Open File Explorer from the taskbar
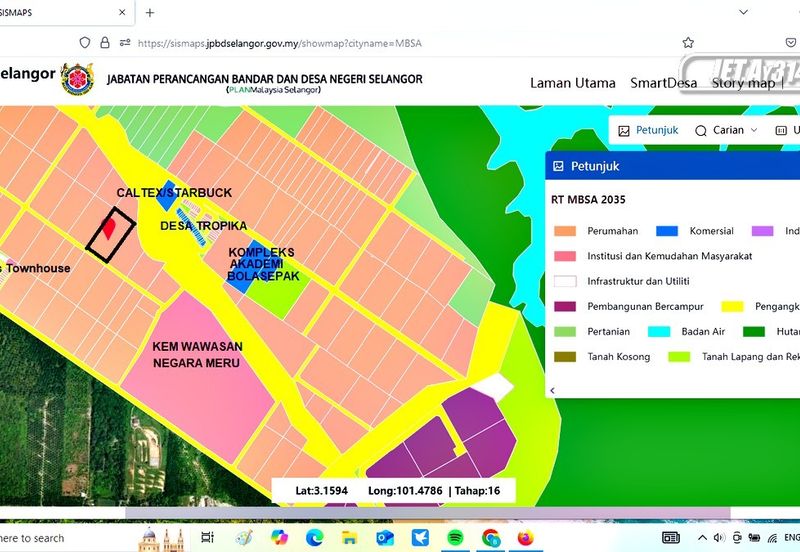Screen dimensions: 800x552 (349, 538)
